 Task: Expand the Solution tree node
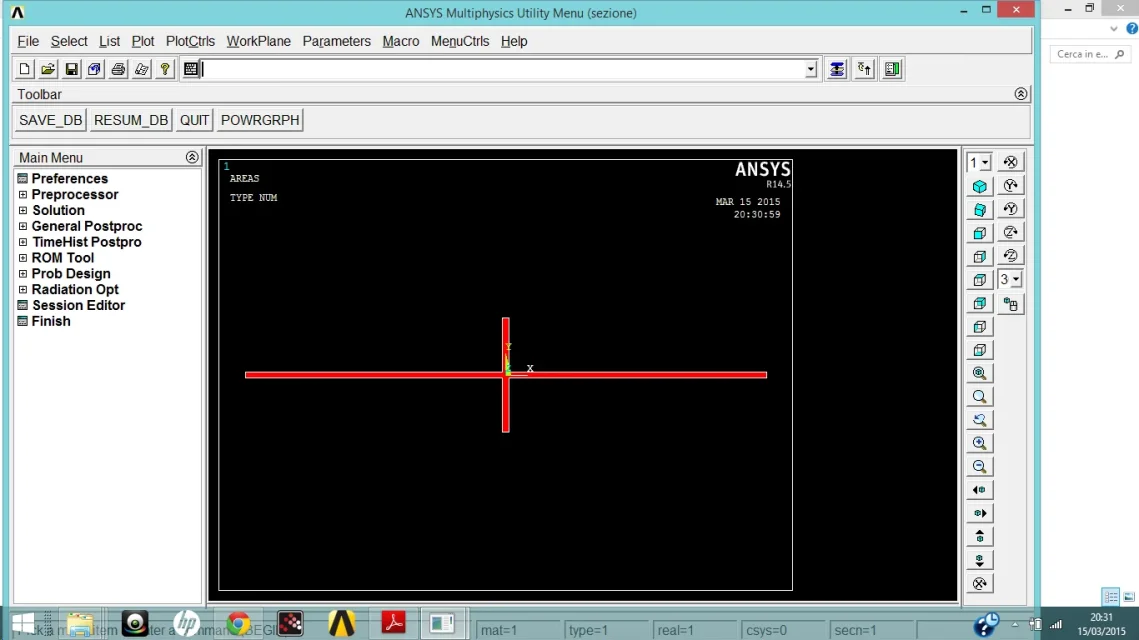[23, 211]
